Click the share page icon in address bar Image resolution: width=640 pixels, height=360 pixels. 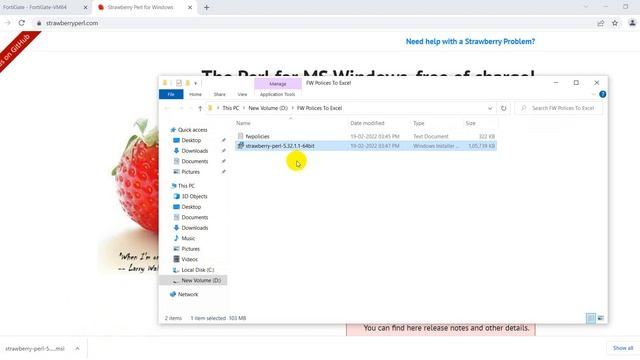[x=600, y=23]
